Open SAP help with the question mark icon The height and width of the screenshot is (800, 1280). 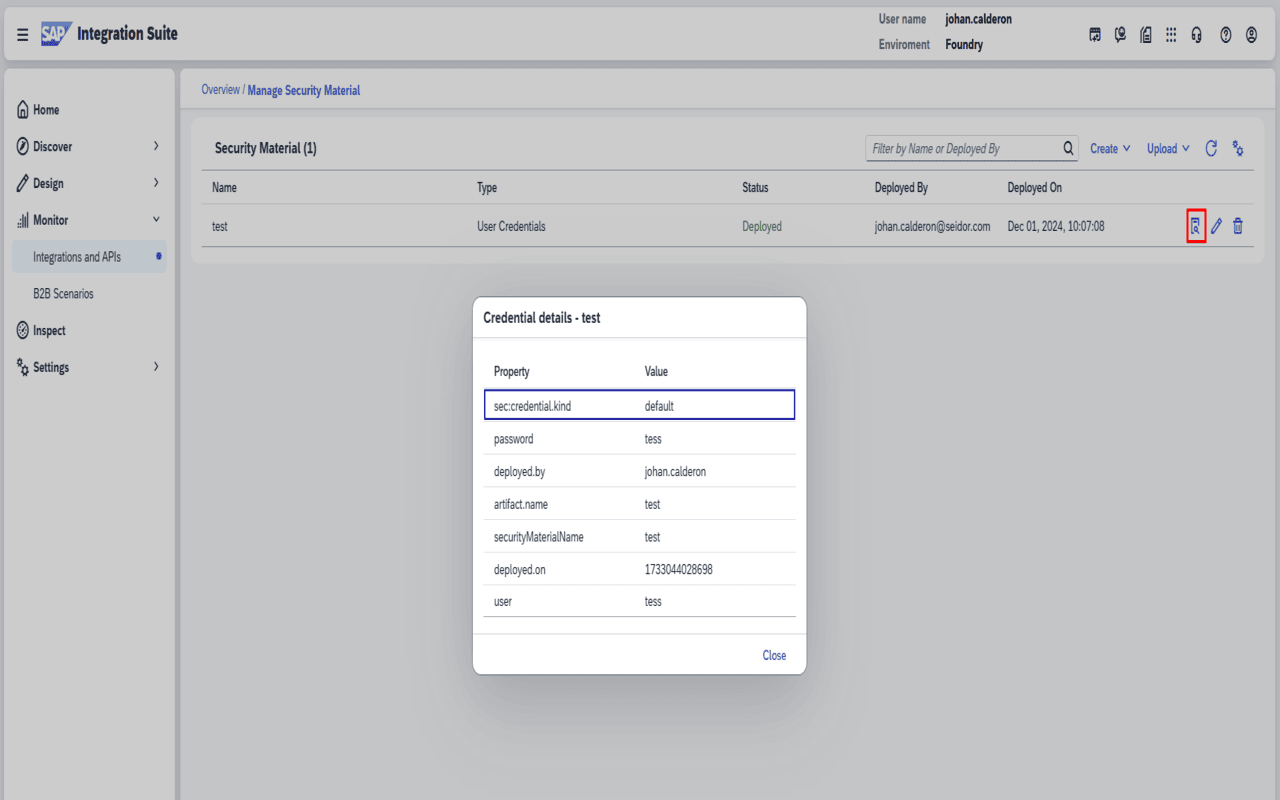point(1225,34)
